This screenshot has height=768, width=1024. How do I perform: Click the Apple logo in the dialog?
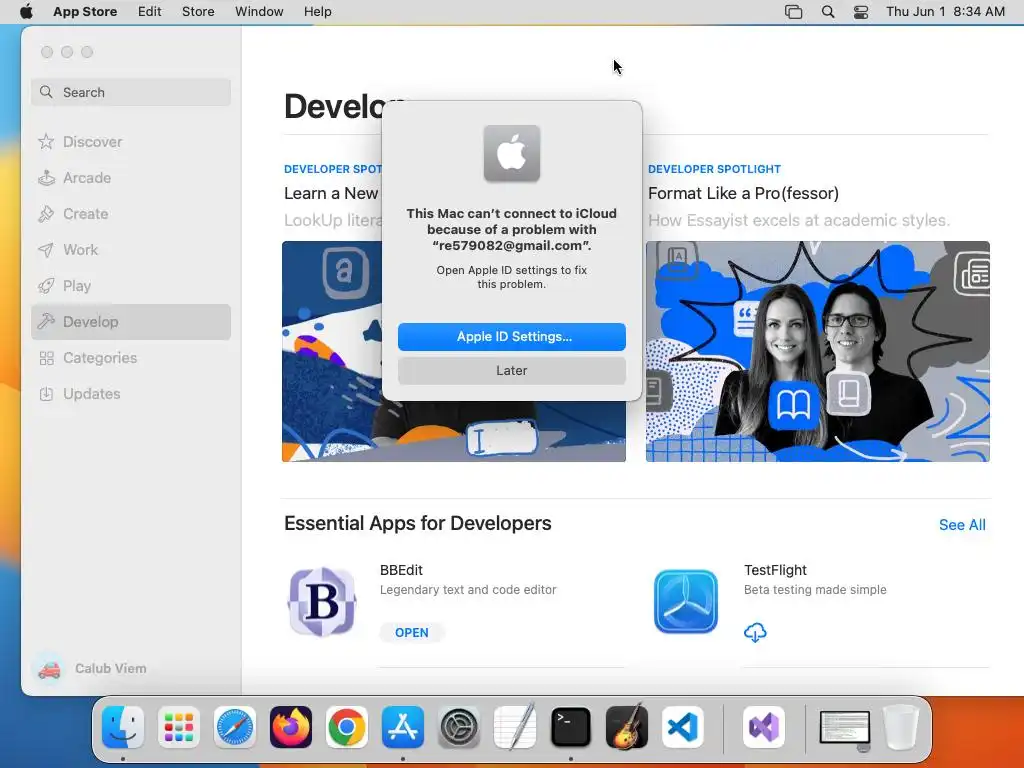tap(512, 153)
